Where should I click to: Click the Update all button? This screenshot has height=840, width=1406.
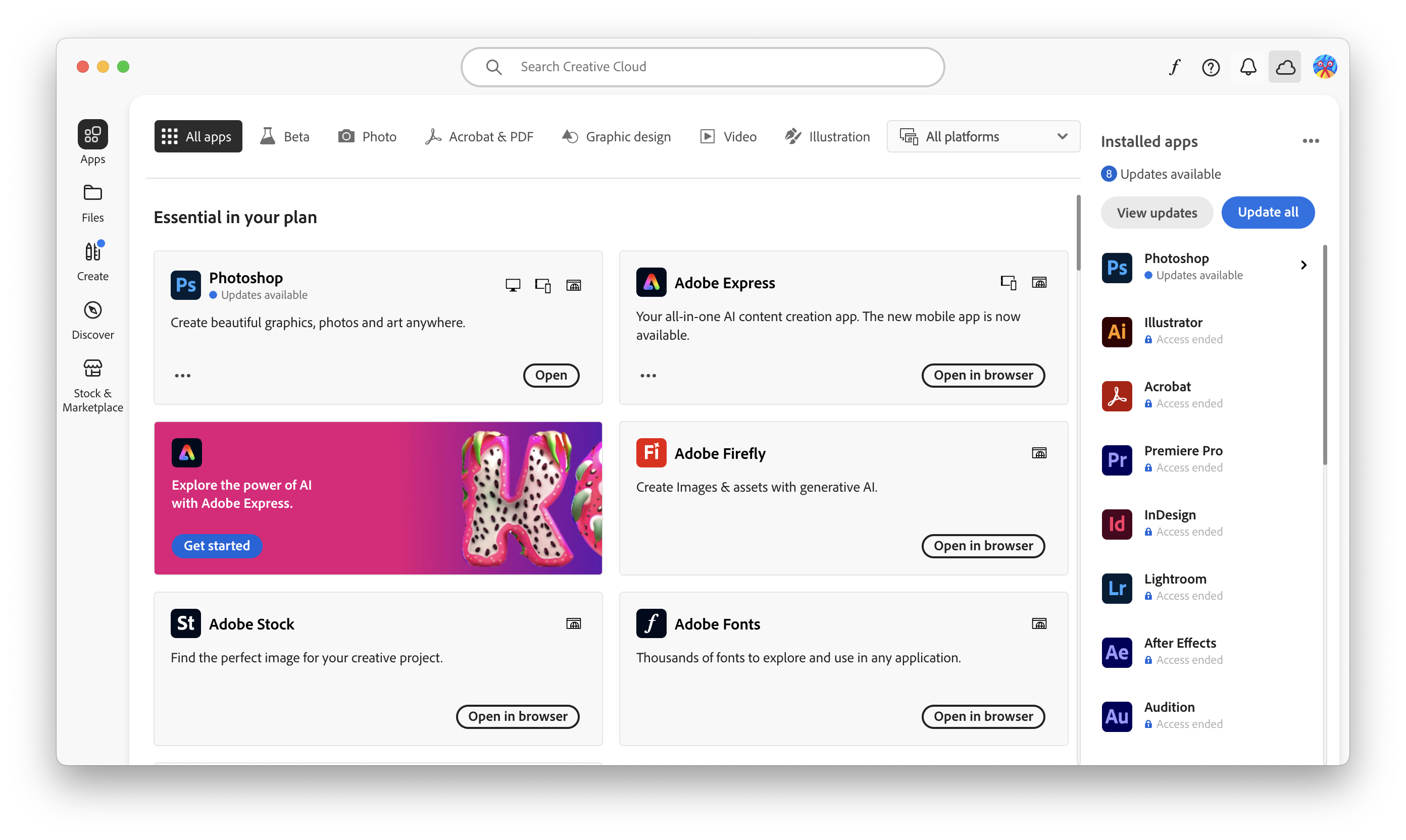[x=1268, y=212]
